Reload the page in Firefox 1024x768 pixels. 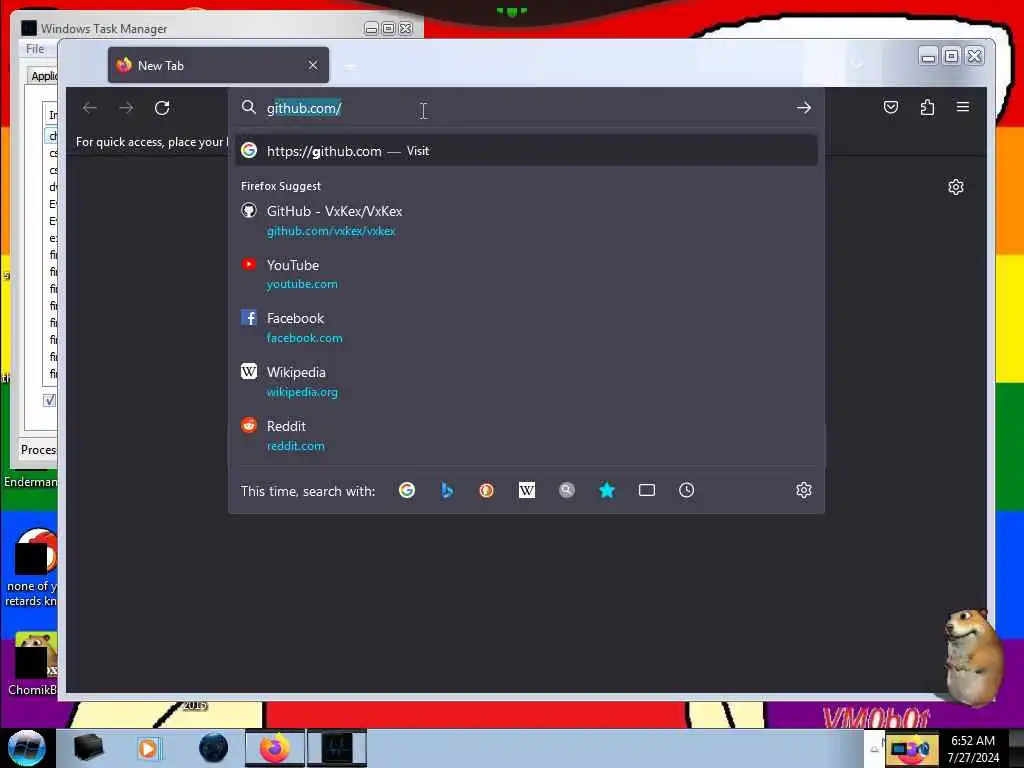(162, 108)
